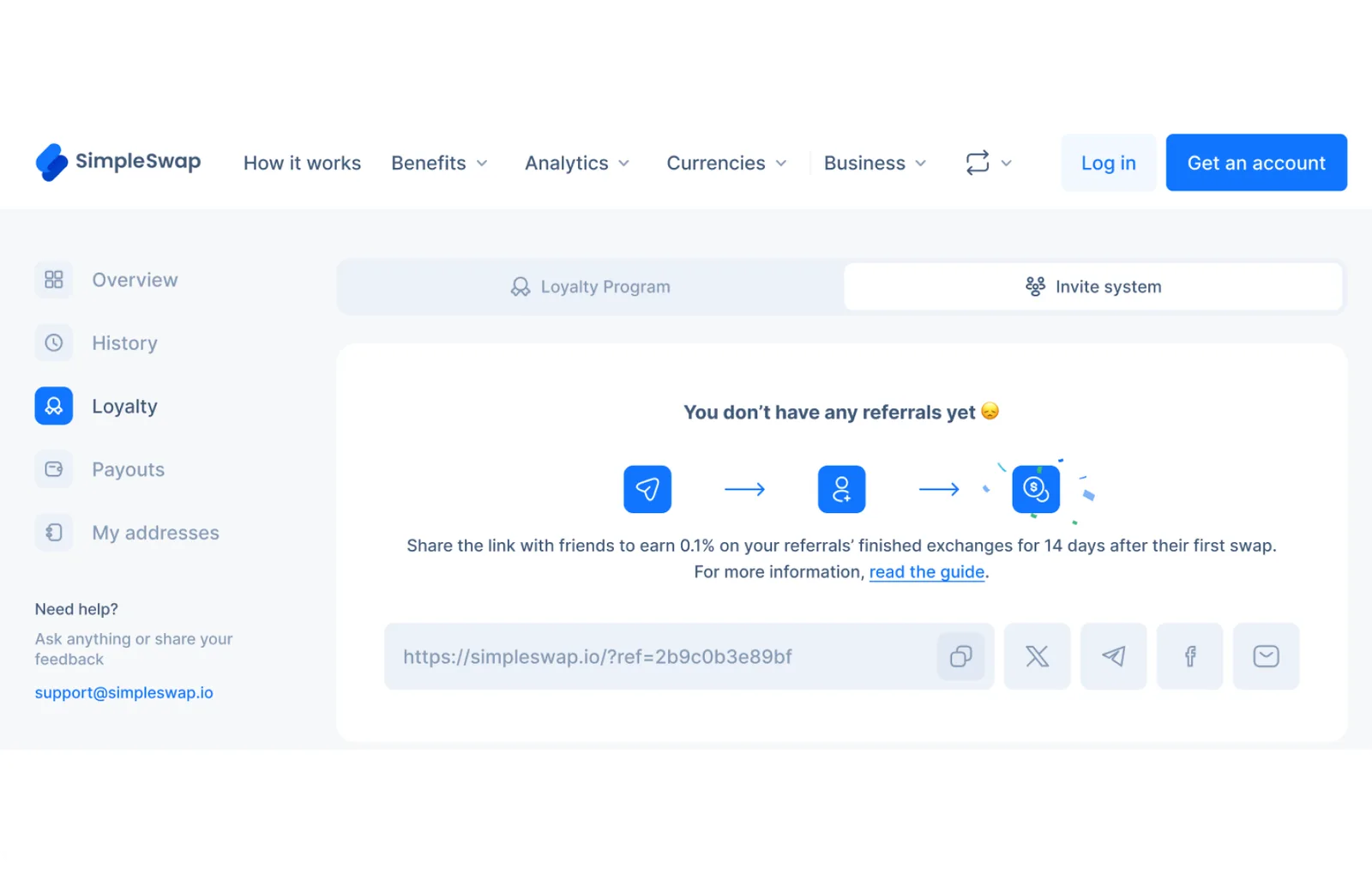The height and width of the screenshot is (875, 1372).
Task: Click the paper plane share step icon
Action: [x=647, y=489]
